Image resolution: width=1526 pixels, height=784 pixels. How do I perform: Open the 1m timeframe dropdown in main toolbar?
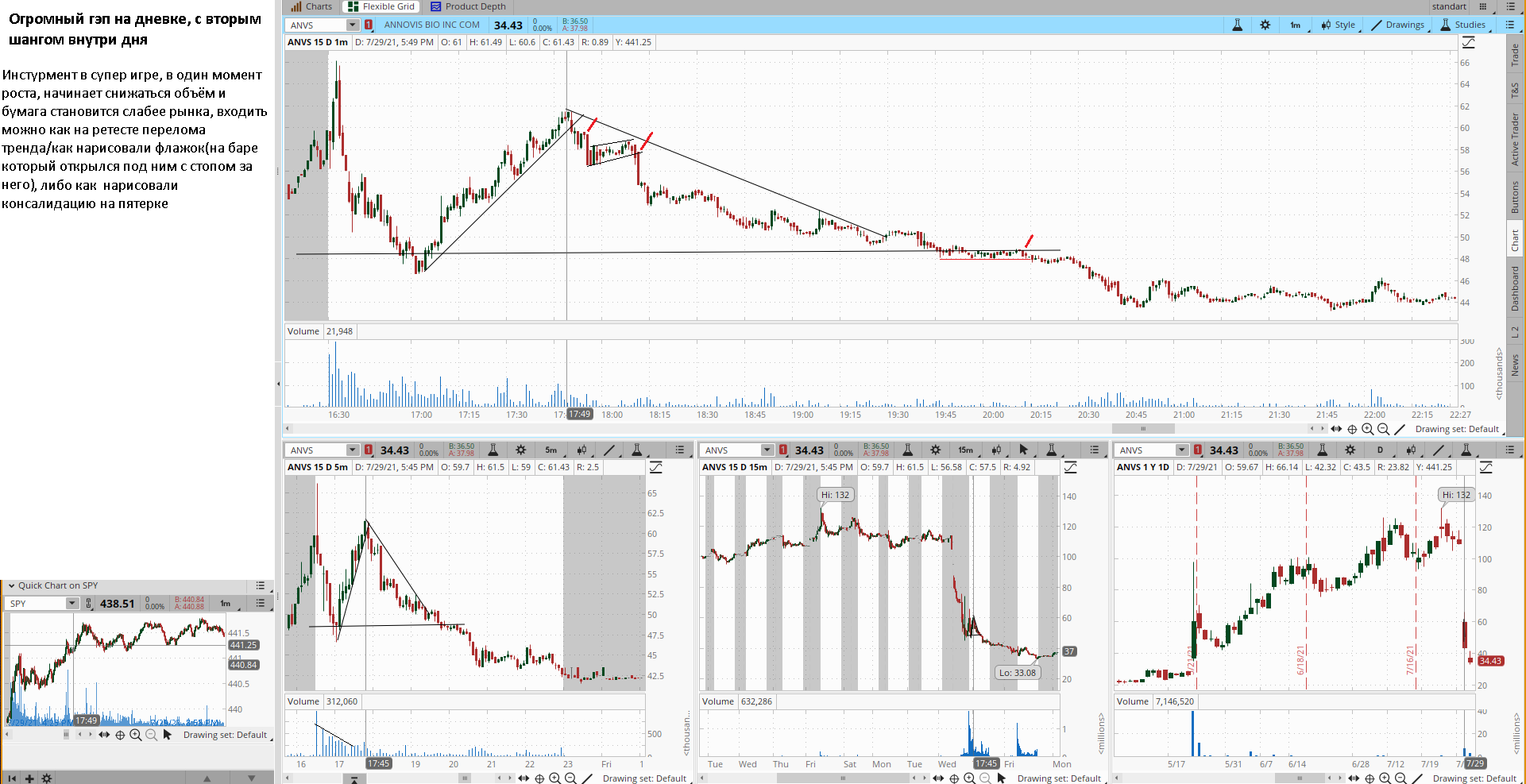tap(1296, 25)
